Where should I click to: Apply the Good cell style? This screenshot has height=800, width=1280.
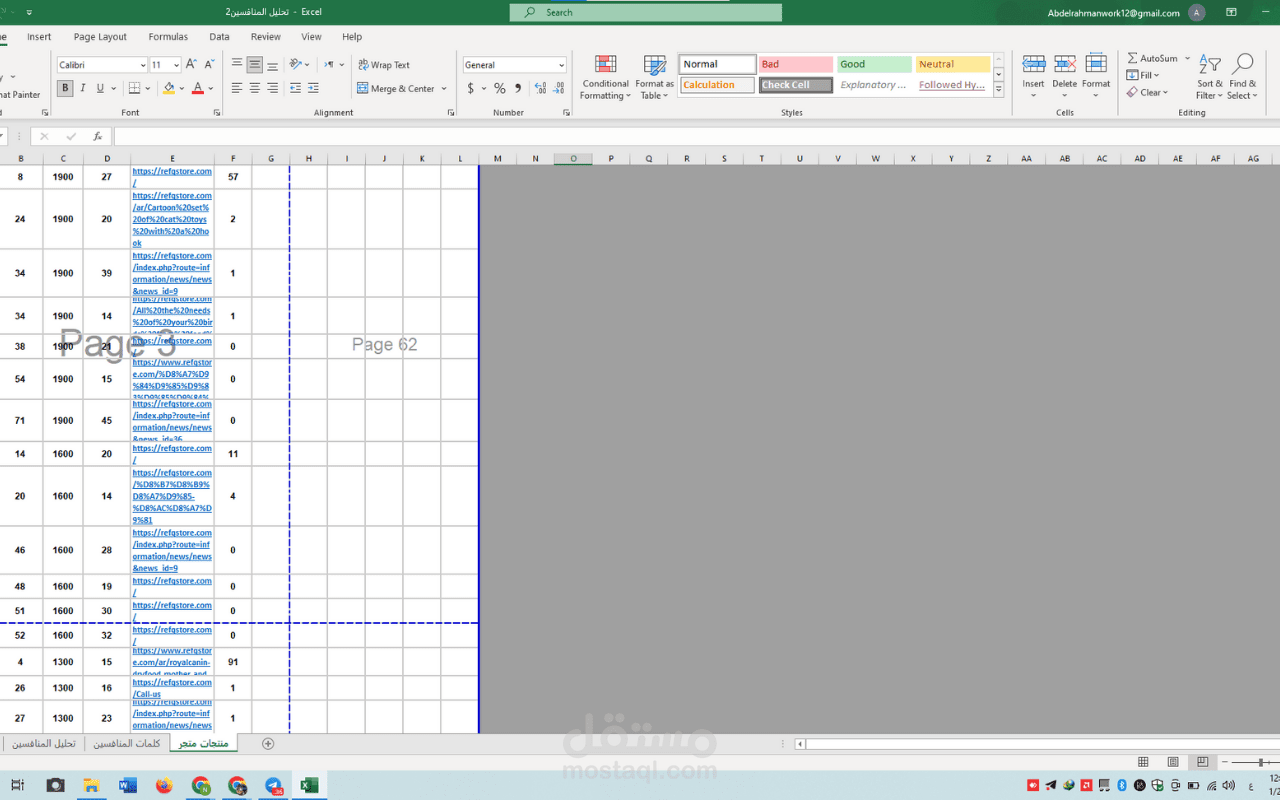(874, 64)
